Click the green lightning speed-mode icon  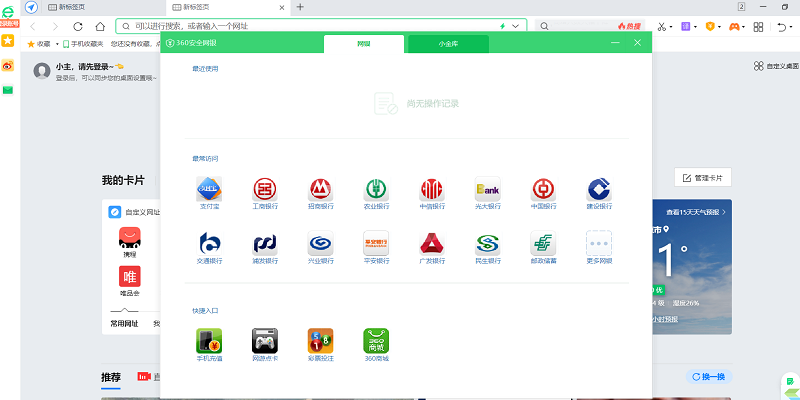(x=503, y=26)
